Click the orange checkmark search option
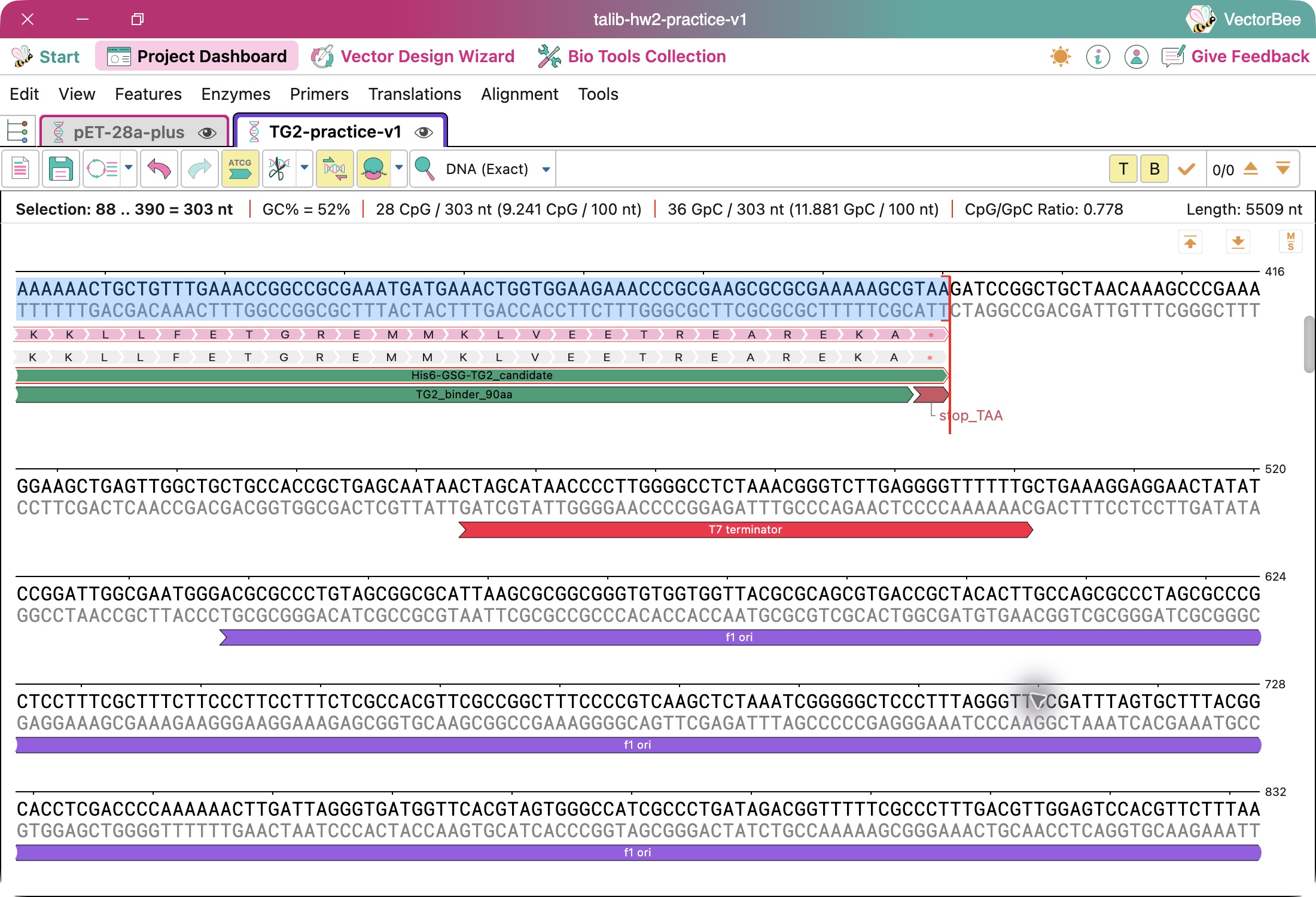 1186,169
